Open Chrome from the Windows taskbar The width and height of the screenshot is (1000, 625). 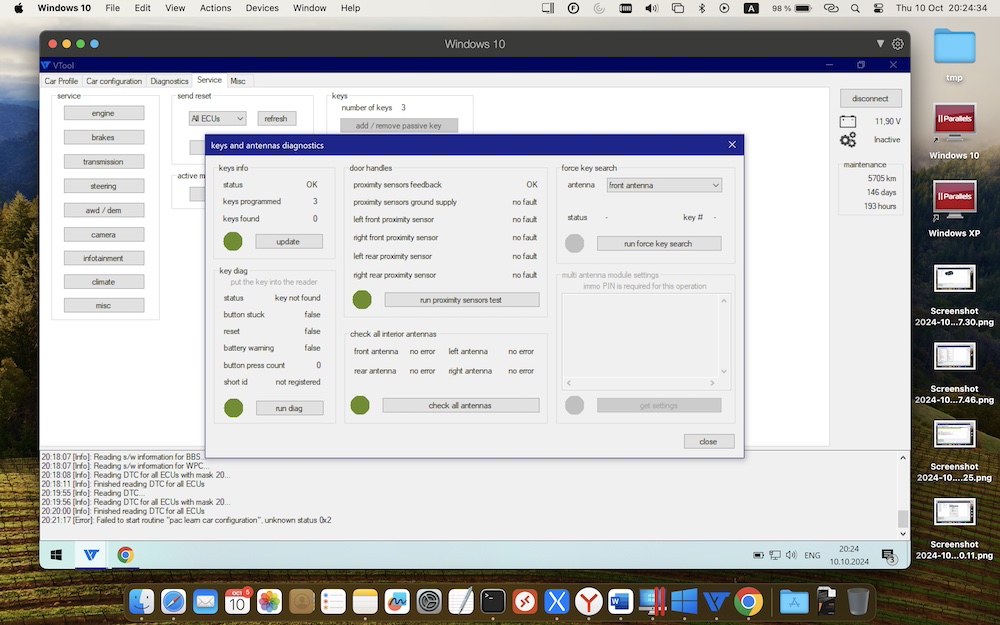click(125, 555)
